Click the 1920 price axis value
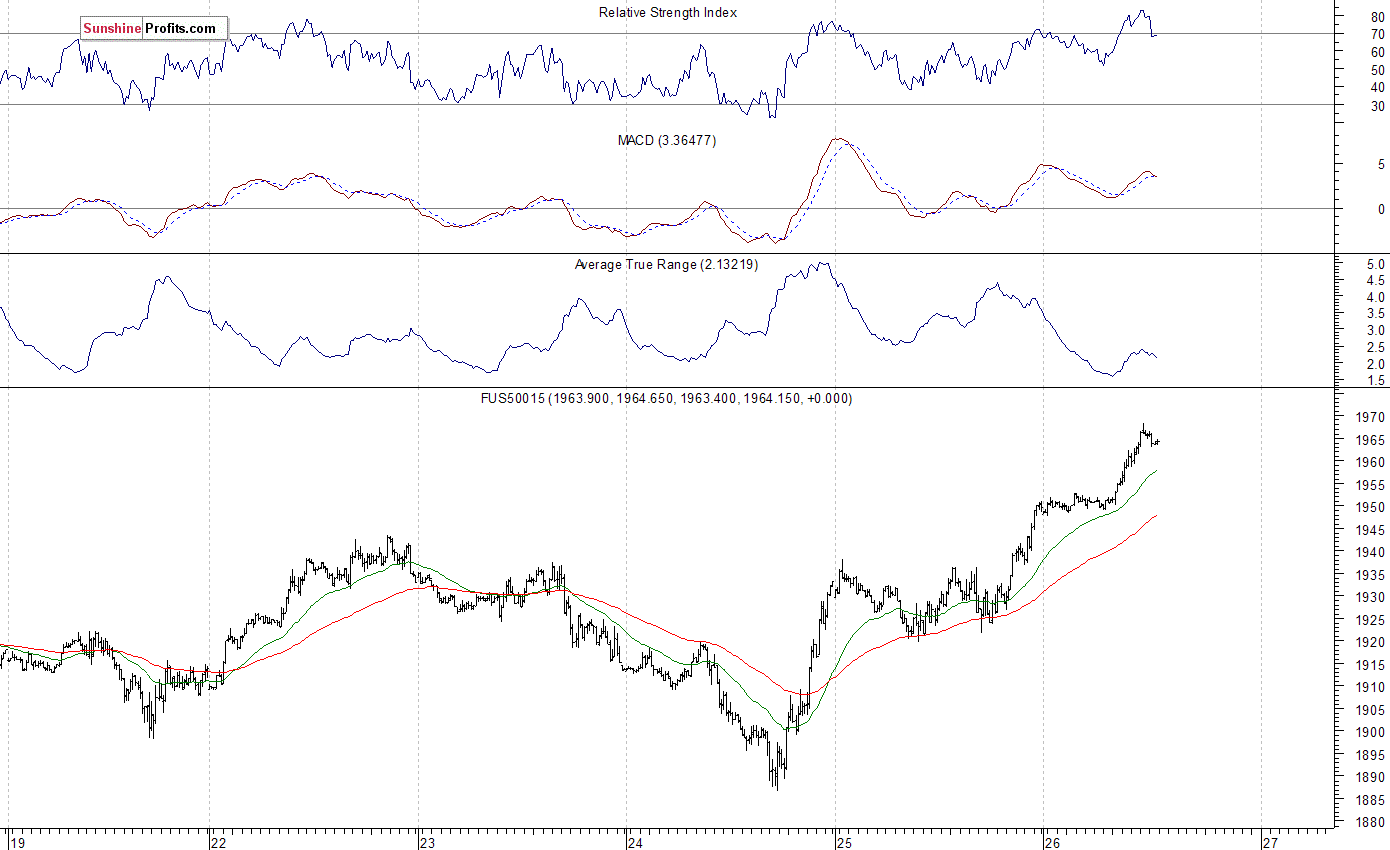The height and width of the screenshot is (850, 1390). click(x=1370, y=642)
